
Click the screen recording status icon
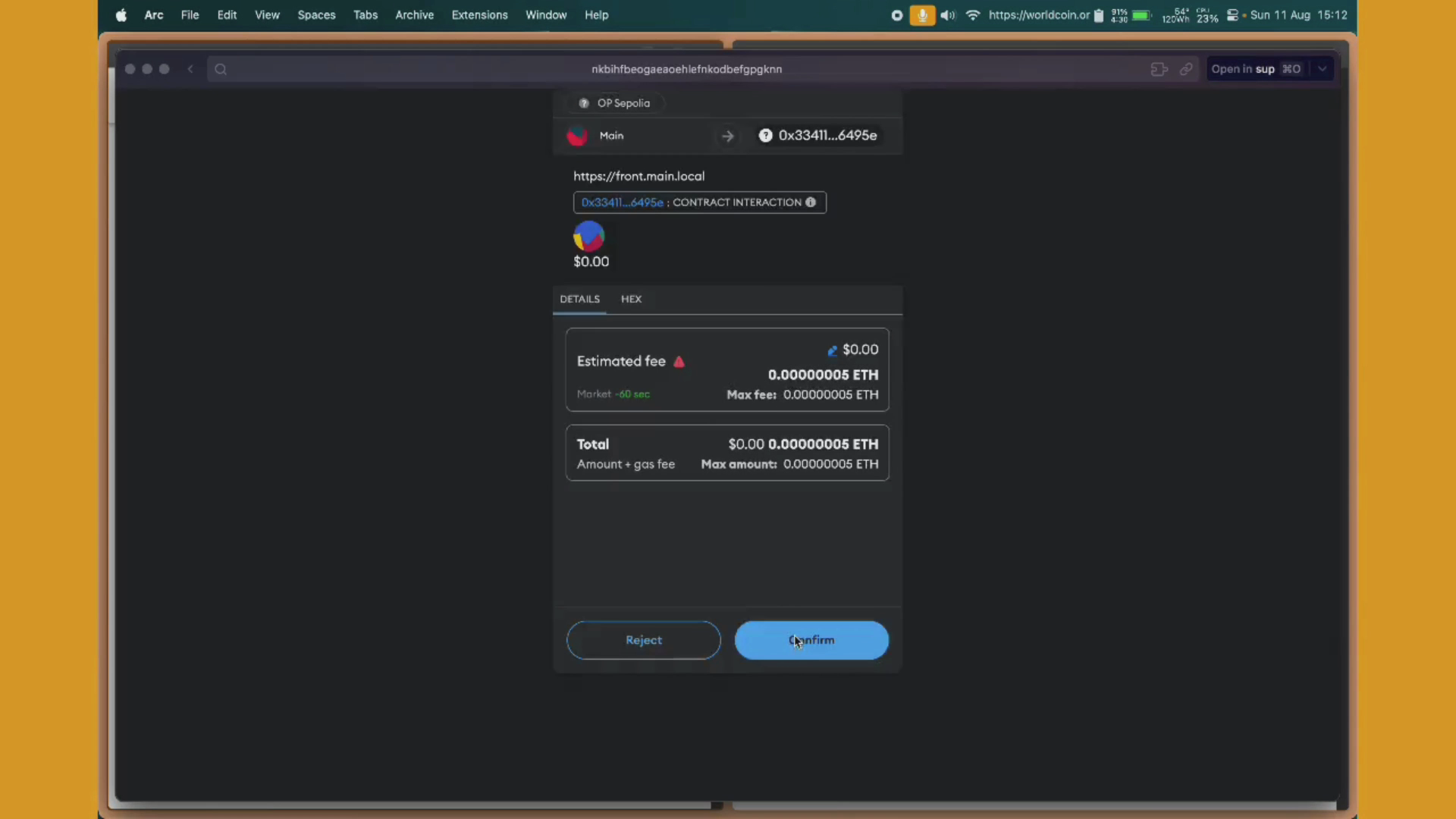[896, 15]
